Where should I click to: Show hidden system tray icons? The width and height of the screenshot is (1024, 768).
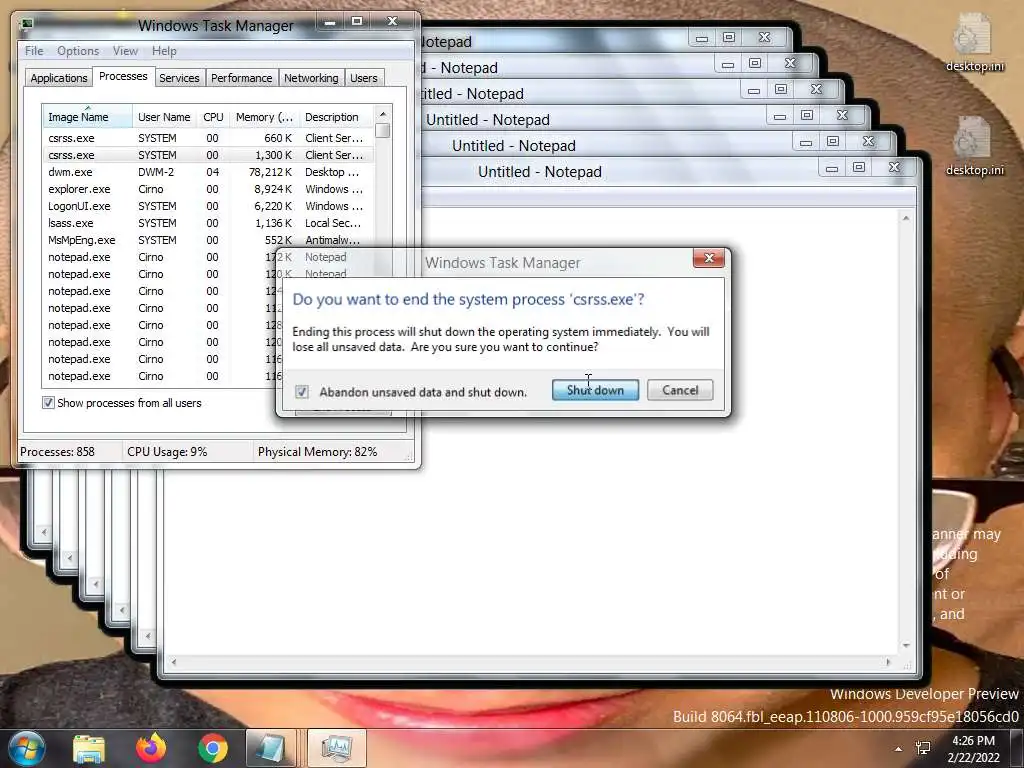click(899, 749)
